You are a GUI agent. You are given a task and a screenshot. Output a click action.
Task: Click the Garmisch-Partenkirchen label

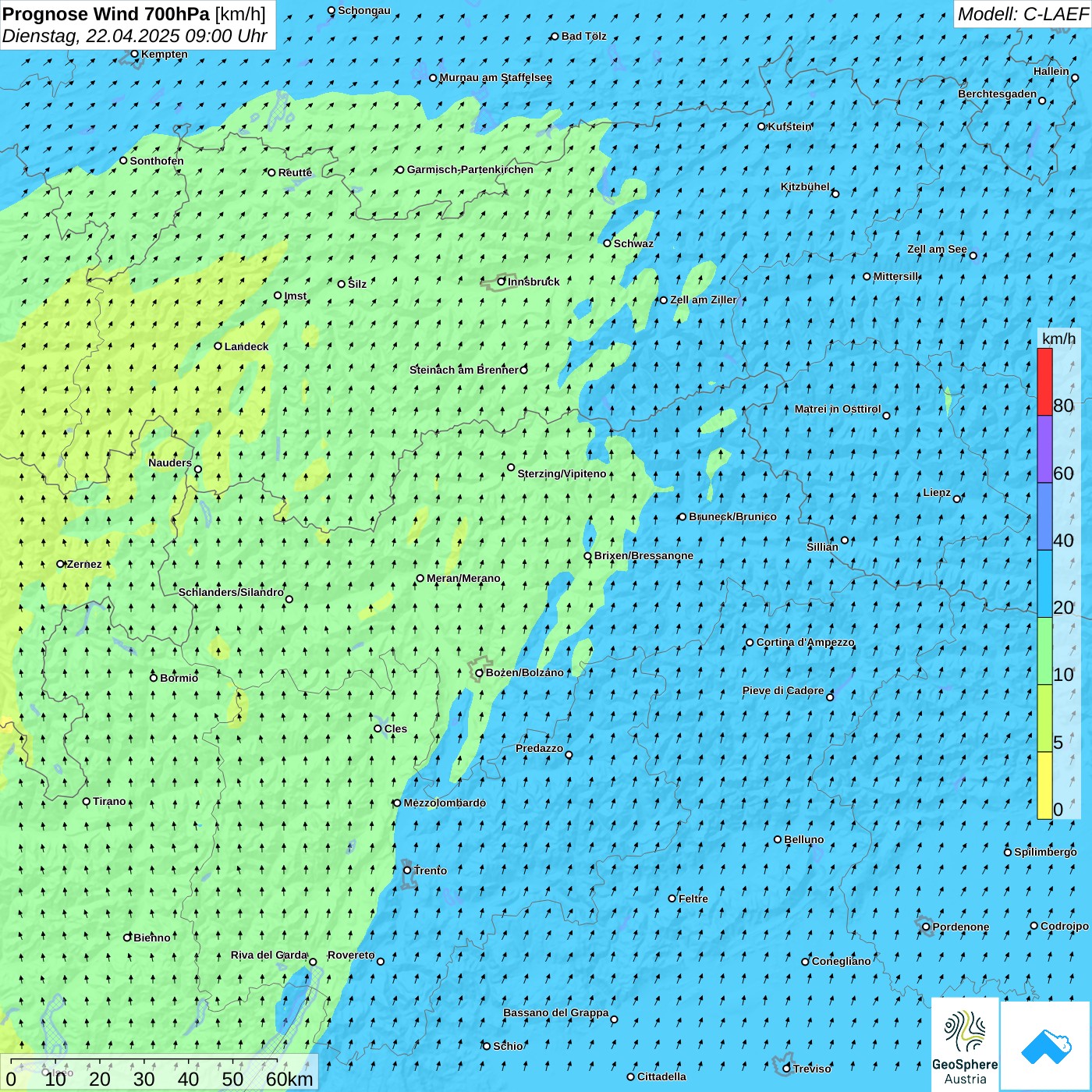[x=470, y=169]
